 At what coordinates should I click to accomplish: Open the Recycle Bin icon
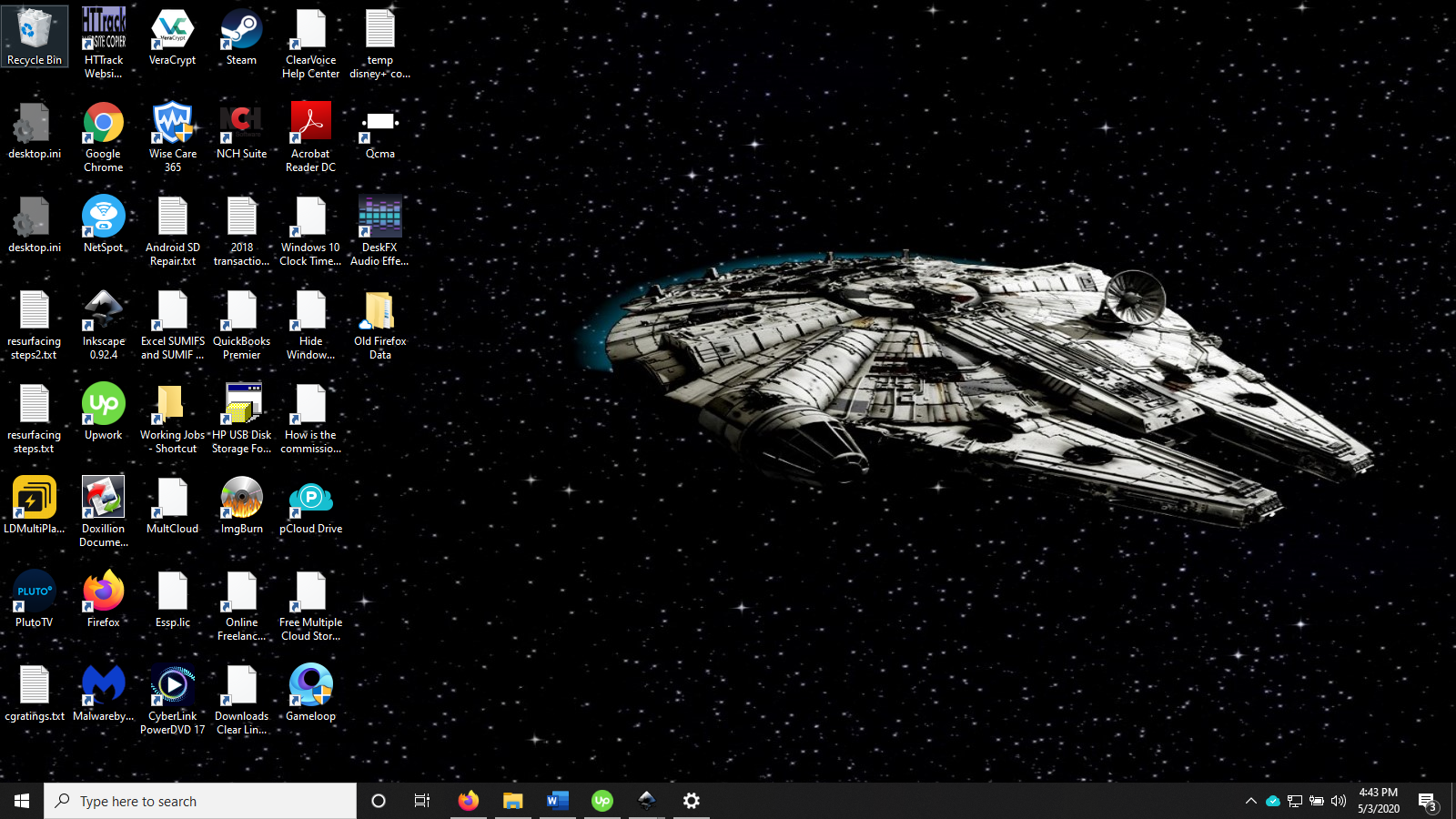[35, 36]
